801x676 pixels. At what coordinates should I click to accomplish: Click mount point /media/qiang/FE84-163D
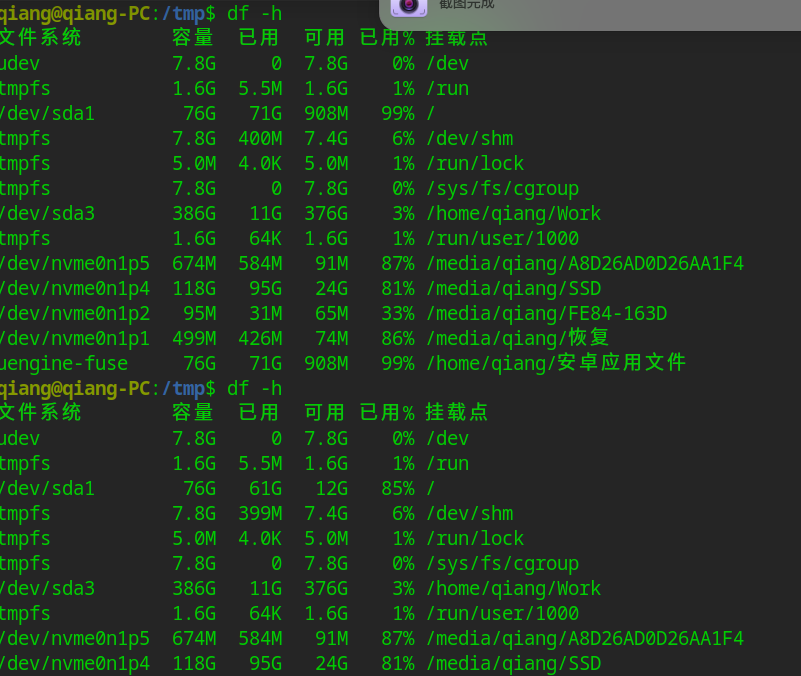547,313
